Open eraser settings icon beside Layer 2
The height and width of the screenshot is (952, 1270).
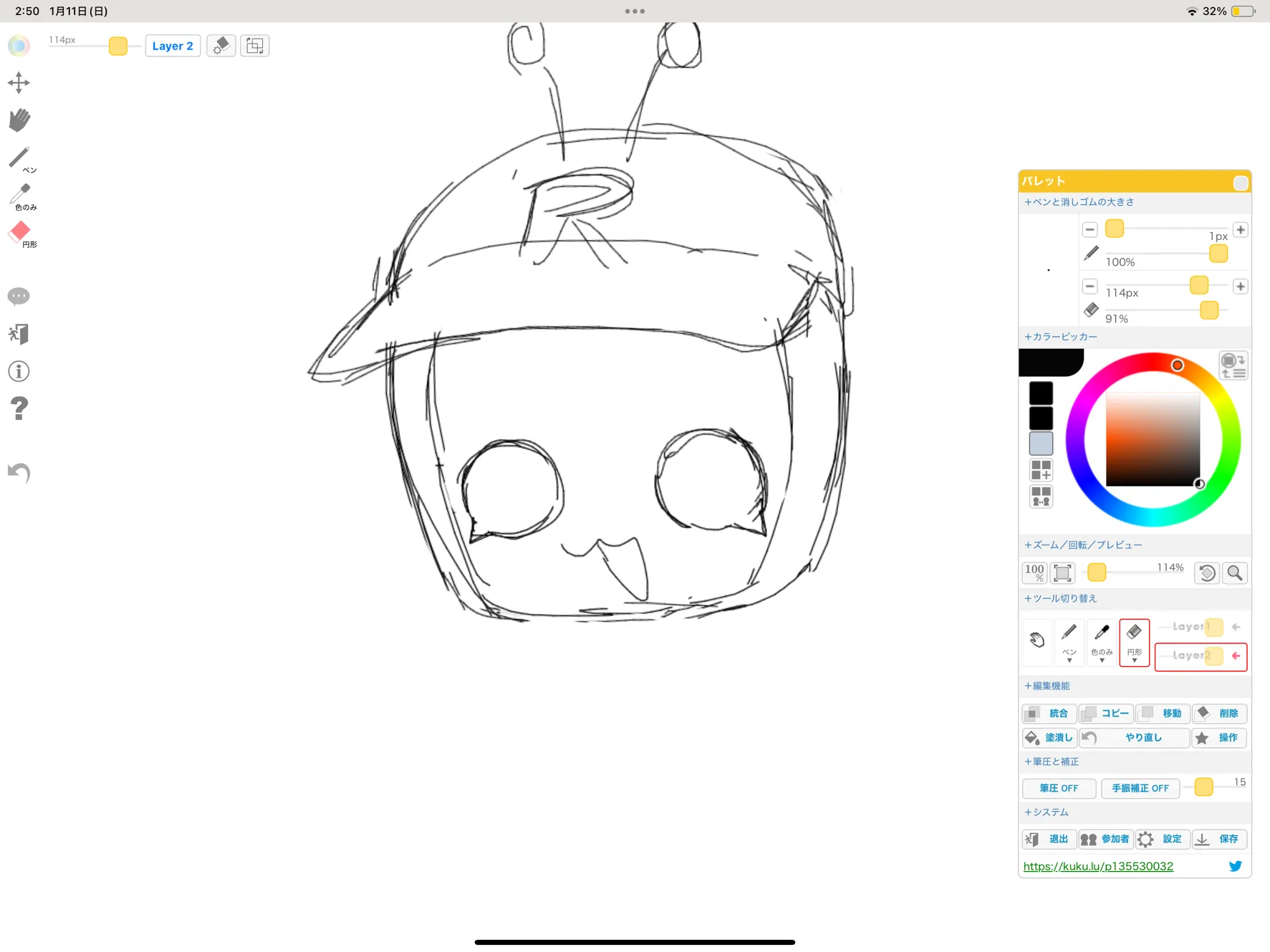click(x=221, y=46)
